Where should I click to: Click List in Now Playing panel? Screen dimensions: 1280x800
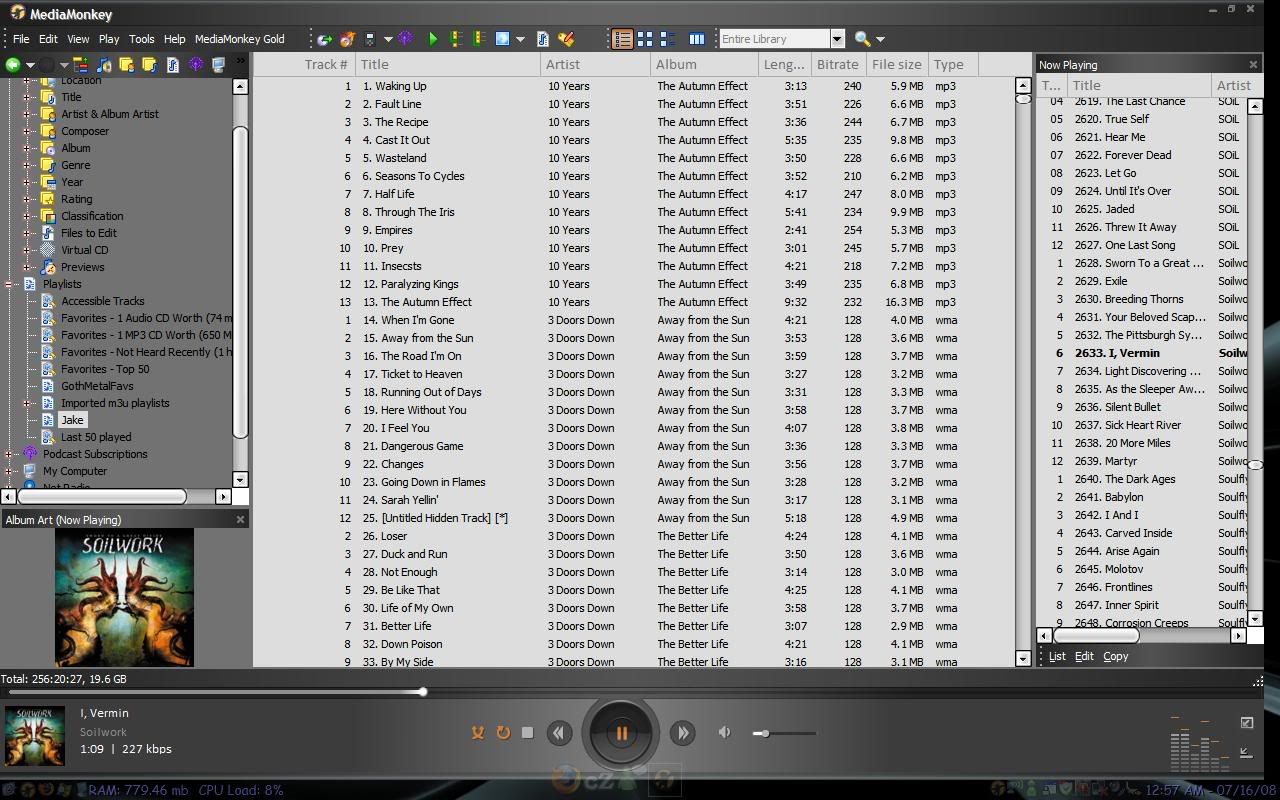1057,656
